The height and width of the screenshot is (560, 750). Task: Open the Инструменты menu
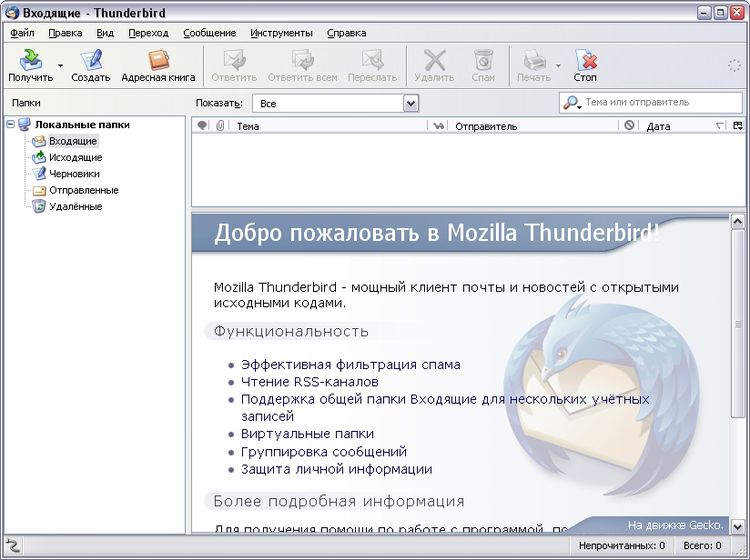pos(281,33)
